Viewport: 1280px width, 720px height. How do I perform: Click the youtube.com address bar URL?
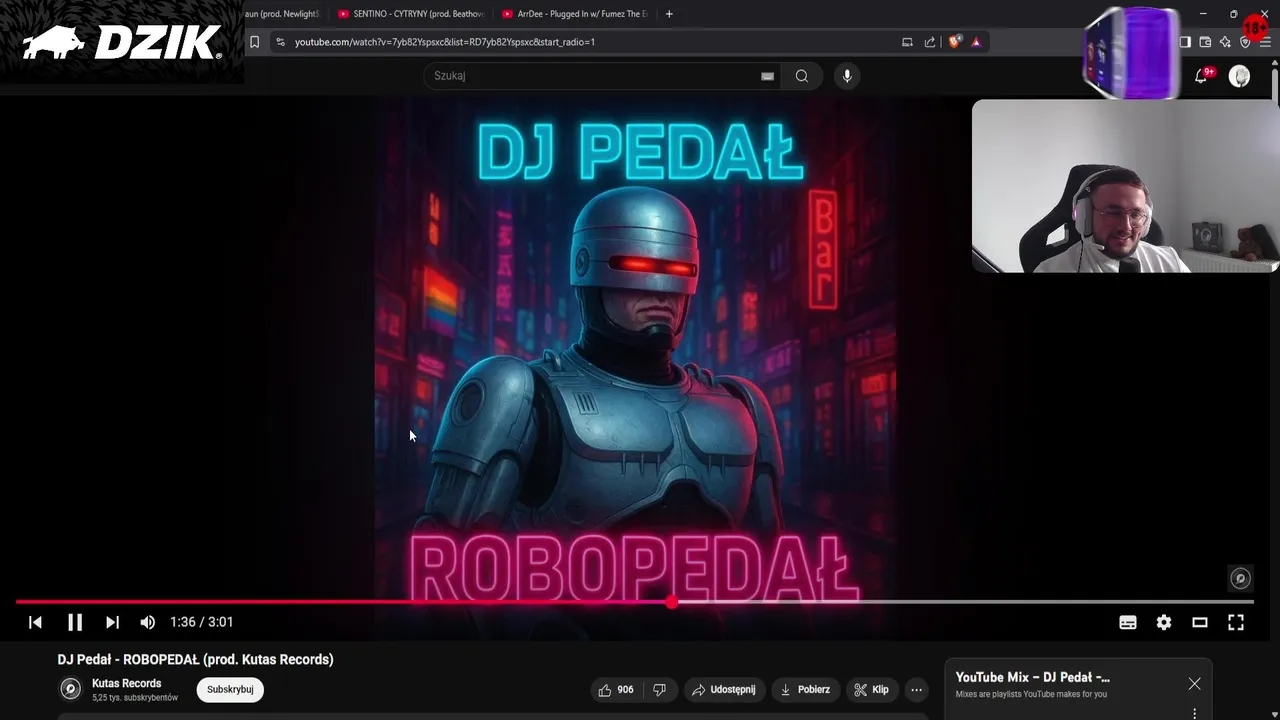pos(445,42)
